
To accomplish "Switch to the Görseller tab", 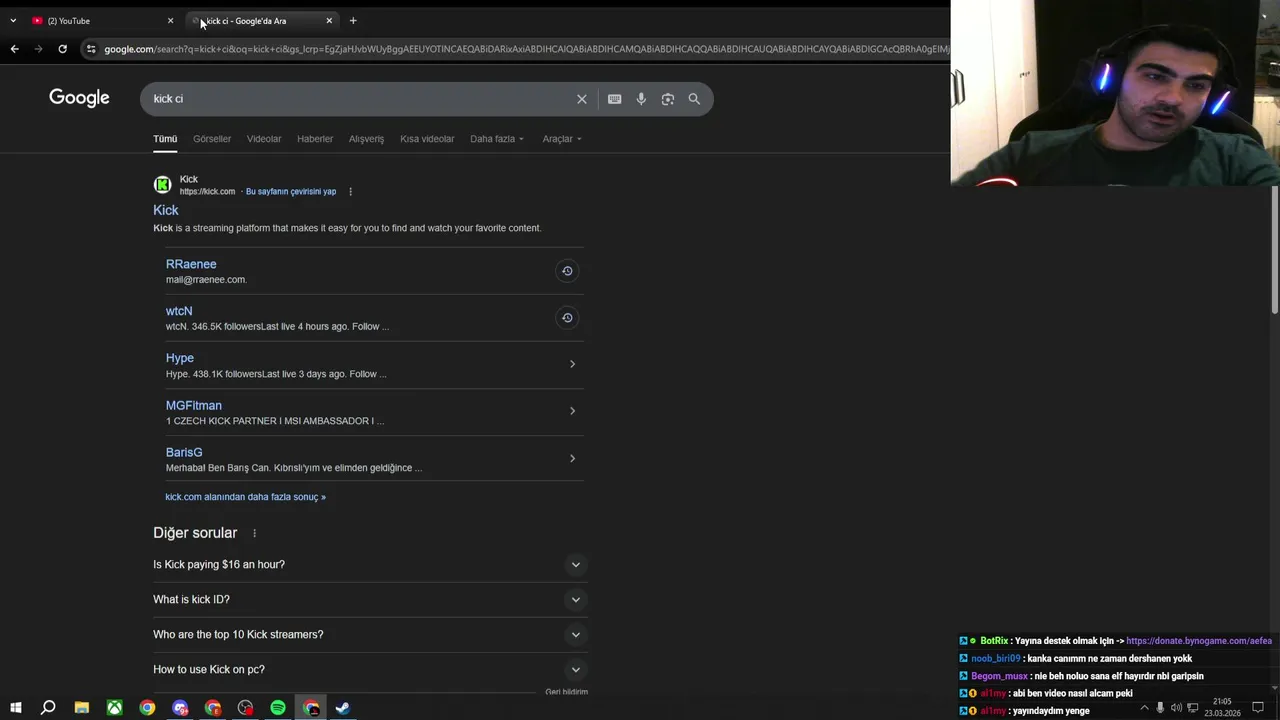I will pos(212,139).
